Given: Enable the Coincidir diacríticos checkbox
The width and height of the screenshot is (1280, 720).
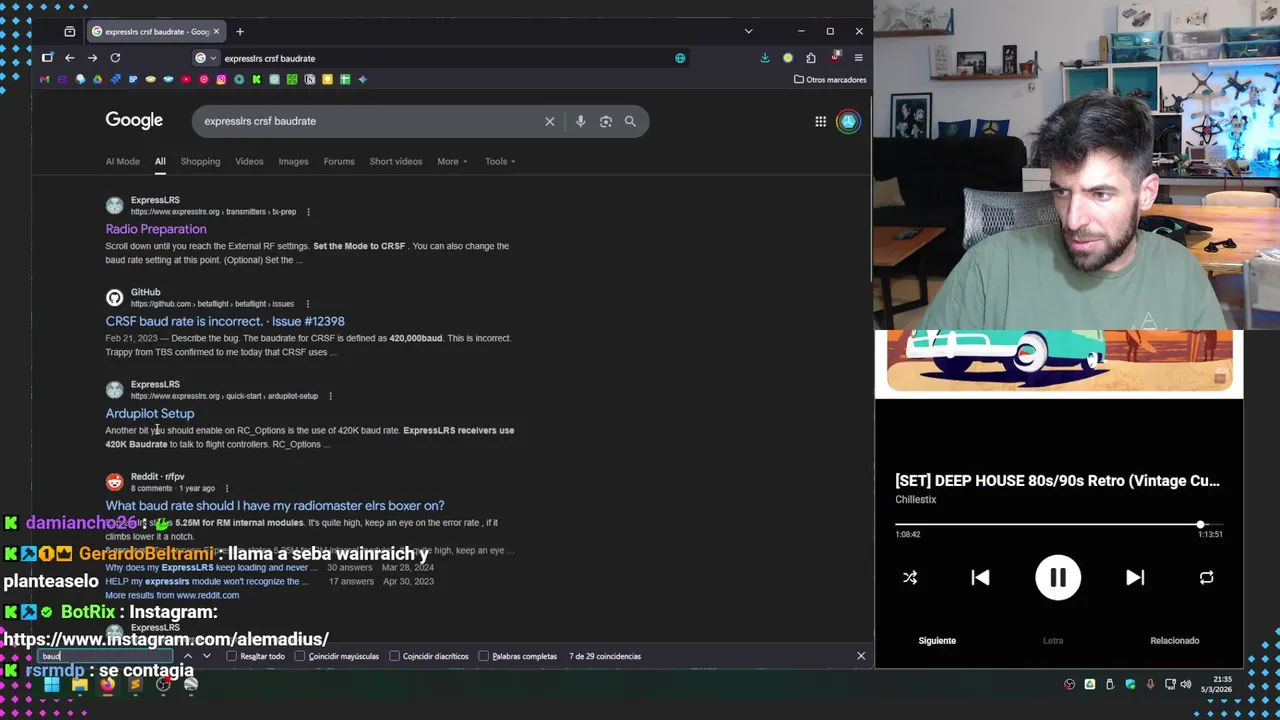Looking at the screenshot, I should (x=394, y=656).
